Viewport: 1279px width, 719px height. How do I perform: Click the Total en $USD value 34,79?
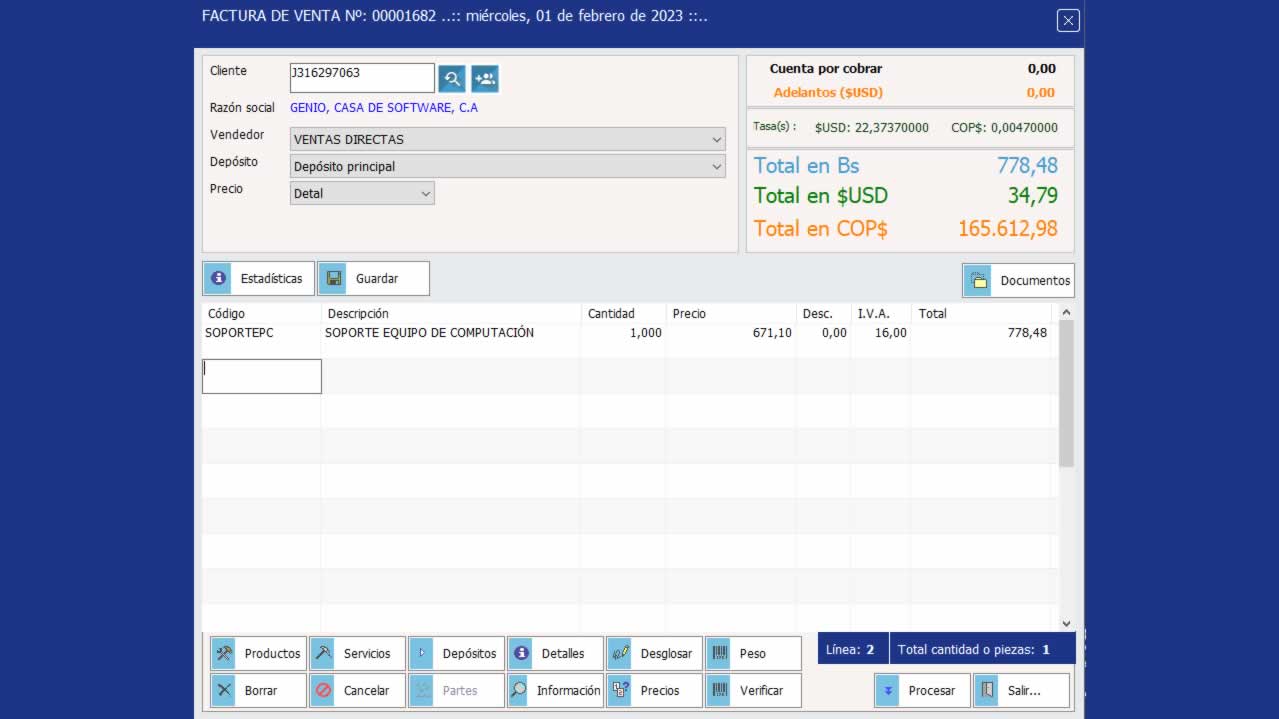1033,195
